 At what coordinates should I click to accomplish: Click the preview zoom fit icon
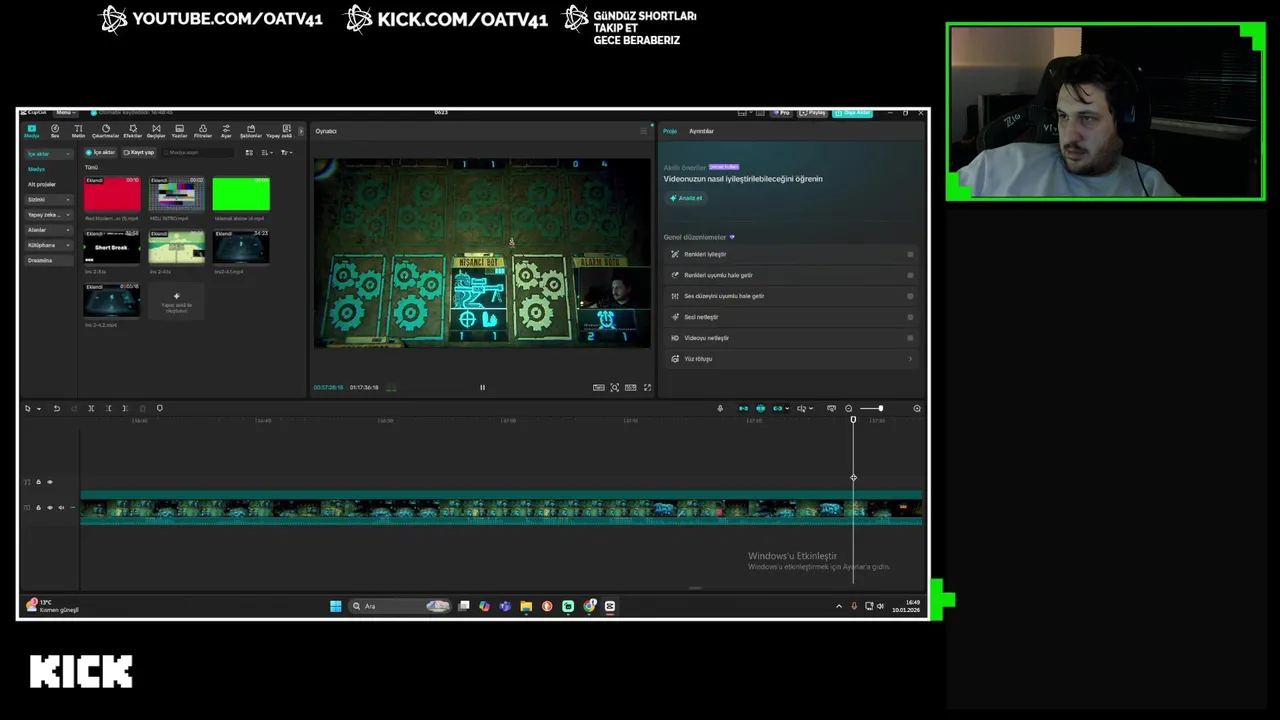615,387
